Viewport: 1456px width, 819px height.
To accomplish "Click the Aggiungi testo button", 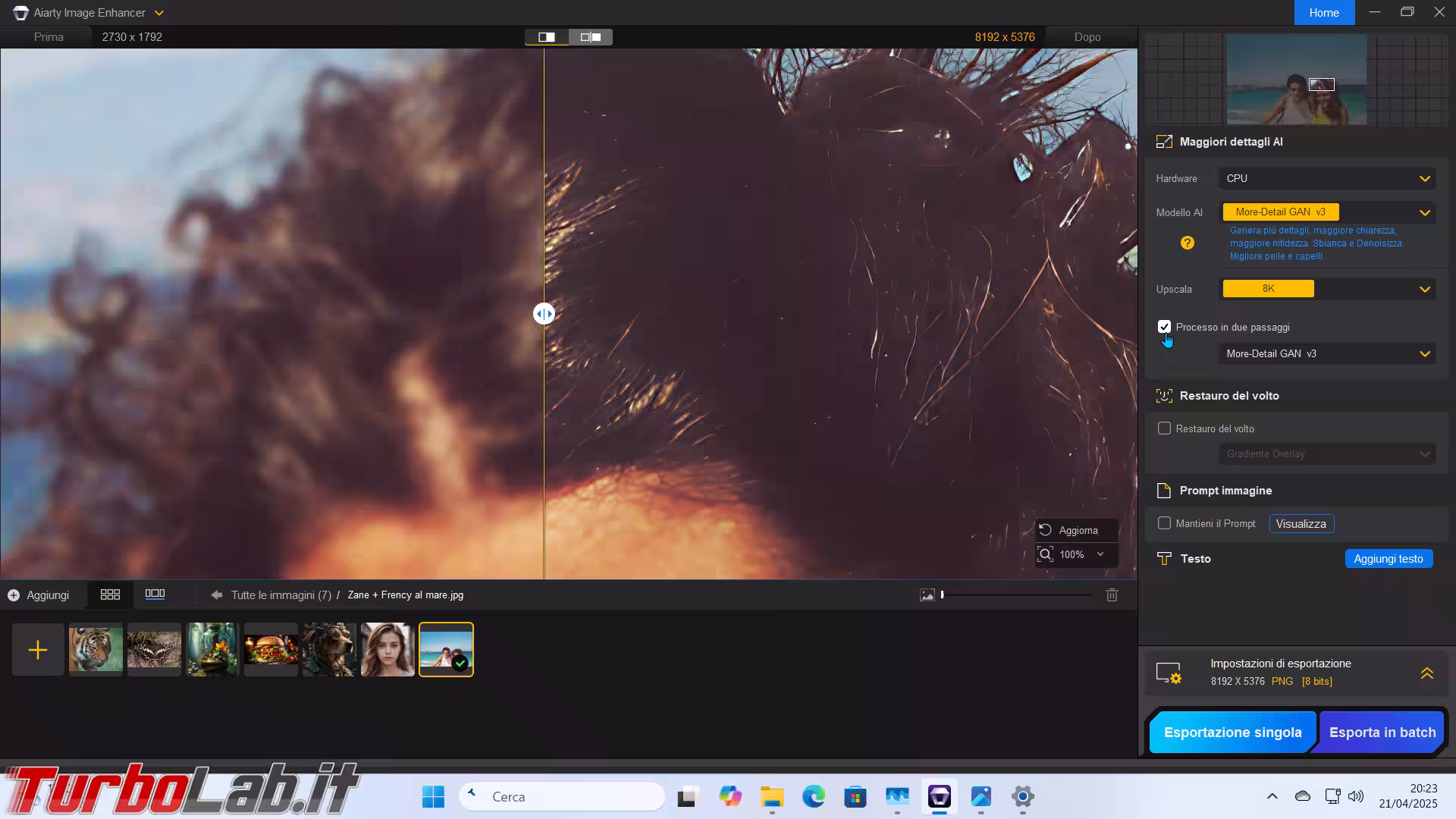I will [x=1388, y=559].
